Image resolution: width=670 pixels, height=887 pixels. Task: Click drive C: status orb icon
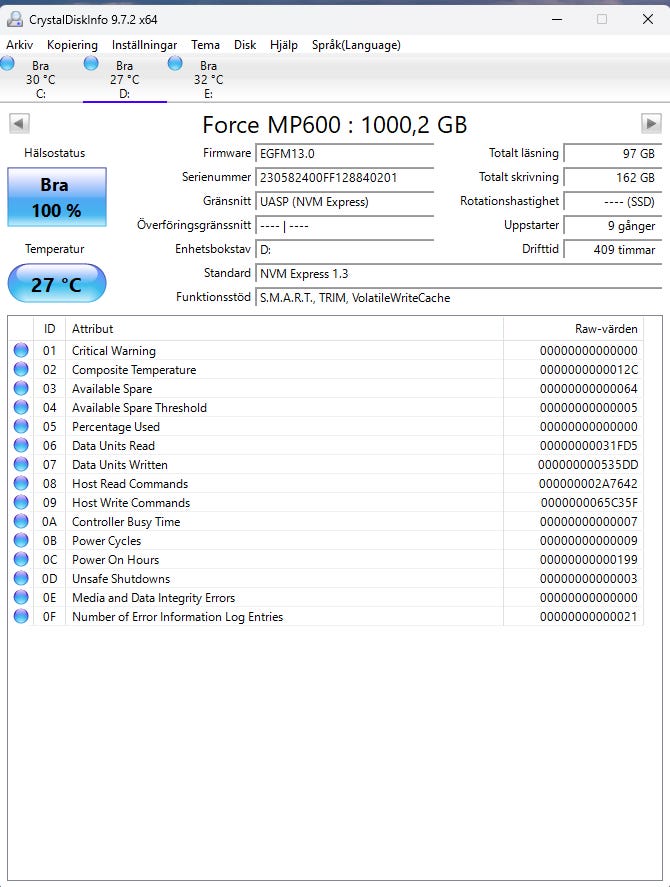8,64
